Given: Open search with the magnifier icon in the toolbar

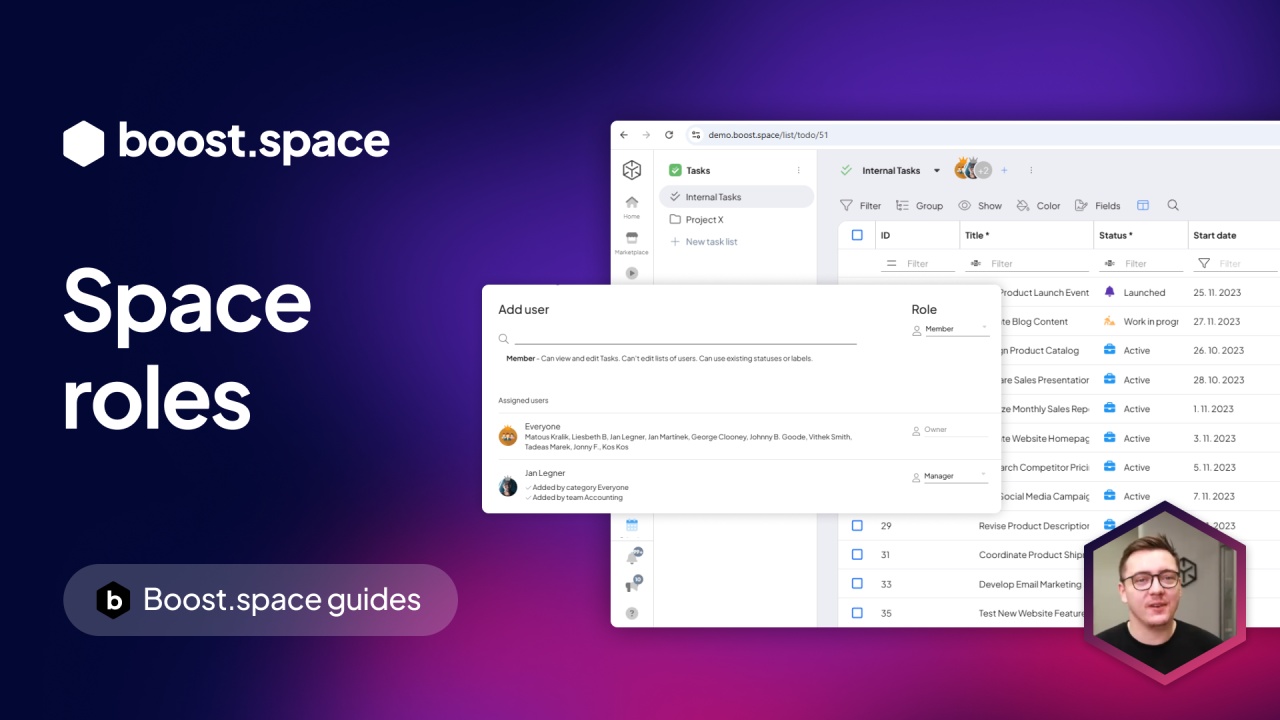Looking at the screenshot, I should [1173, 205].
